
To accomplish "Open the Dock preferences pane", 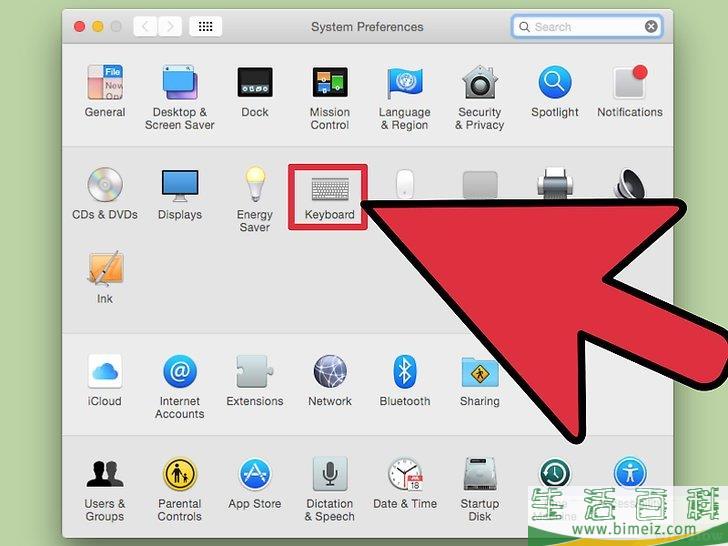I will pyautogui.click(x=255, y=91).
